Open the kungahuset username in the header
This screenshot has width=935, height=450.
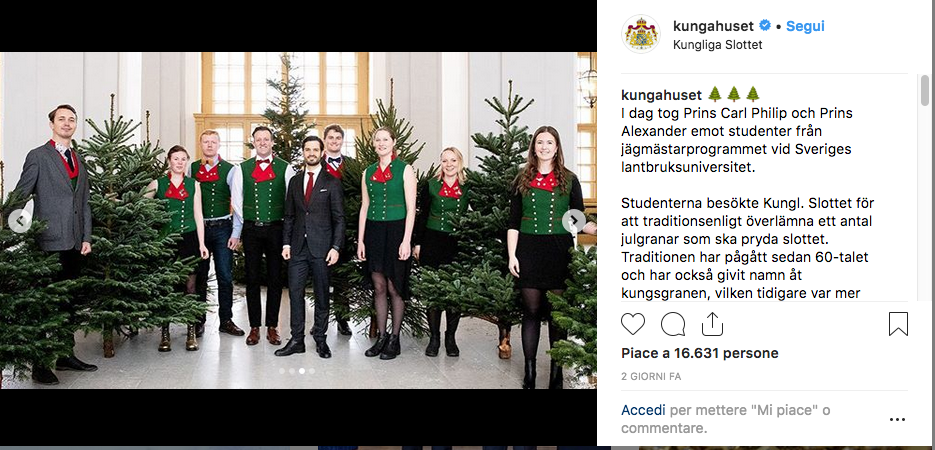(x=714, y=26)
